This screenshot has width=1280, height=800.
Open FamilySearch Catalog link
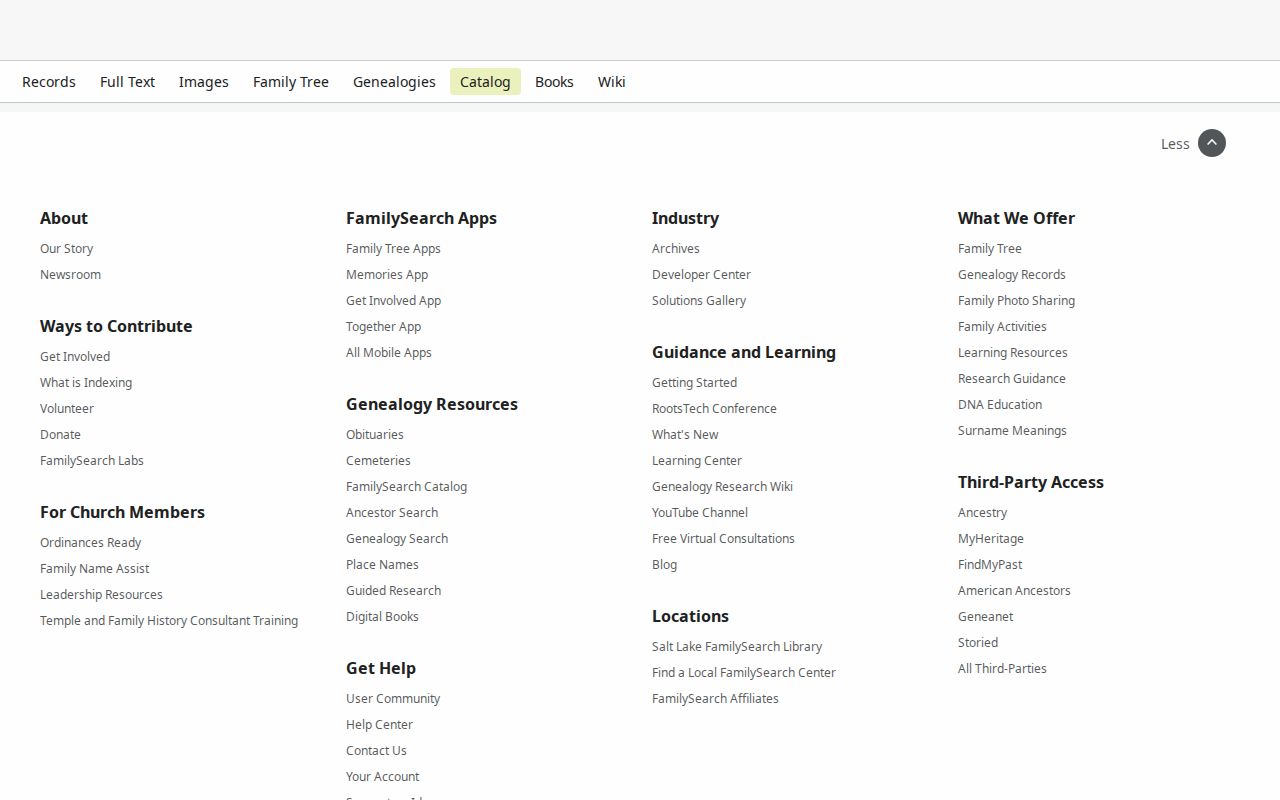[407, 486]
